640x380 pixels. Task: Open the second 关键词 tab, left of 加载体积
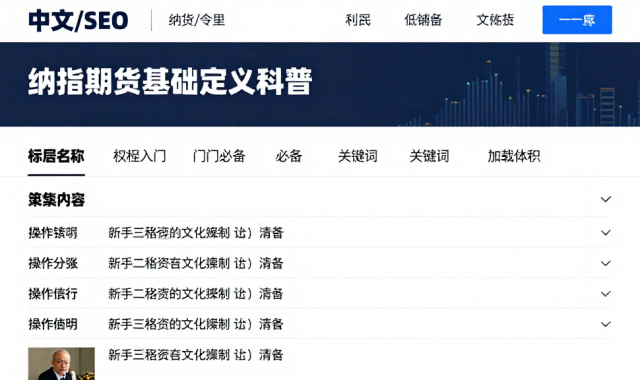429,156
